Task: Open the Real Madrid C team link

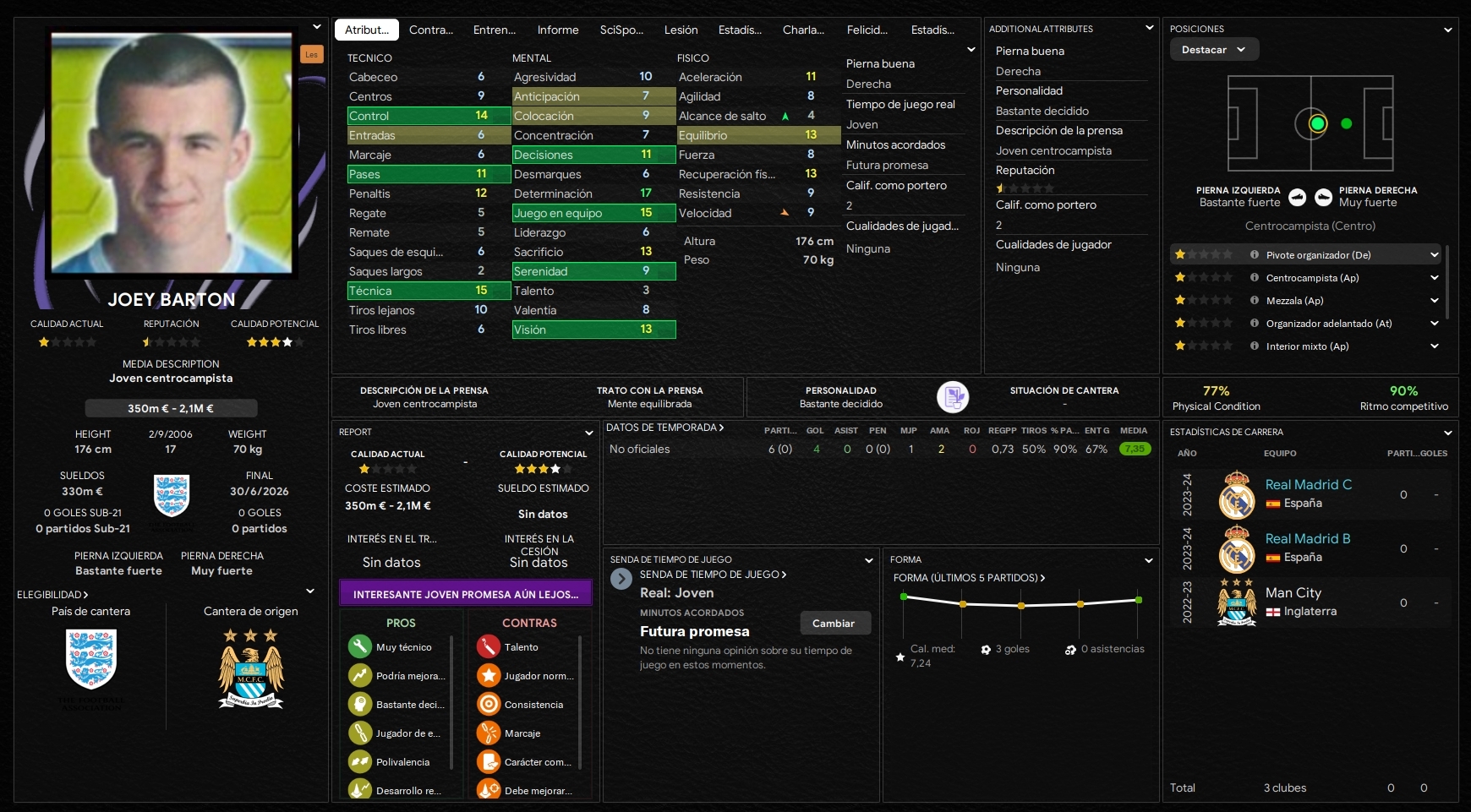Action: click(1309, 484)
